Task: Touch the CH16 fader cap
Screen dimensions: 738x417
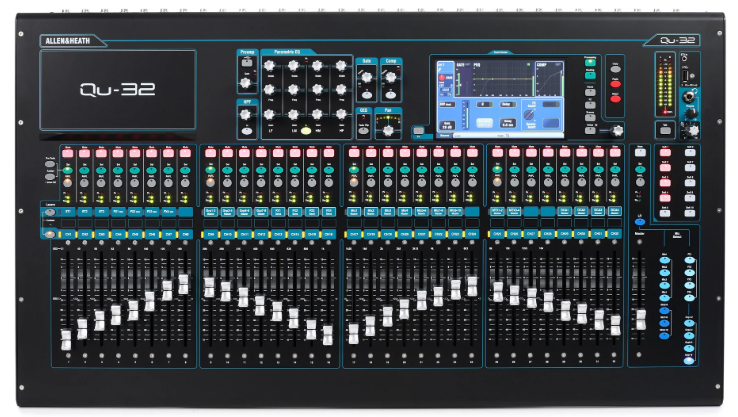Action: click(x=328, y=335)
